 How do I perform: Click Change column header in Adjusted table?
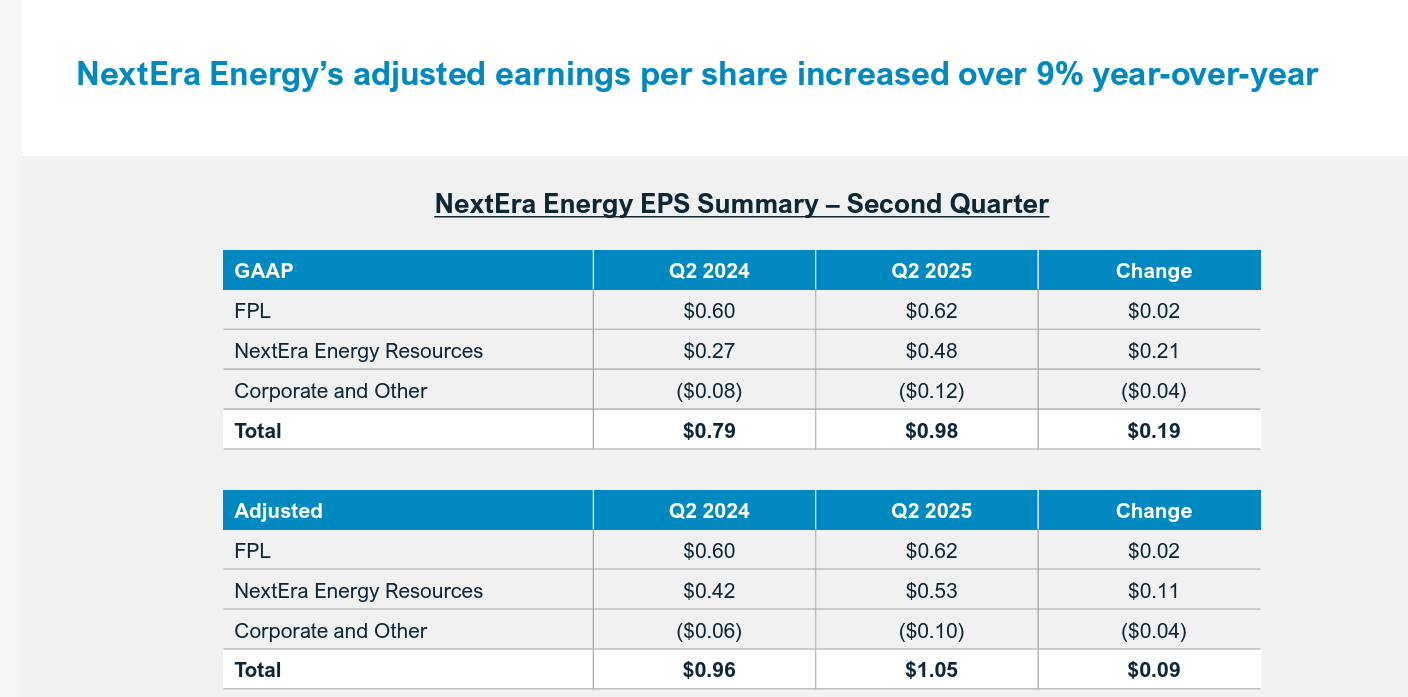click(x=1153, y=511)
